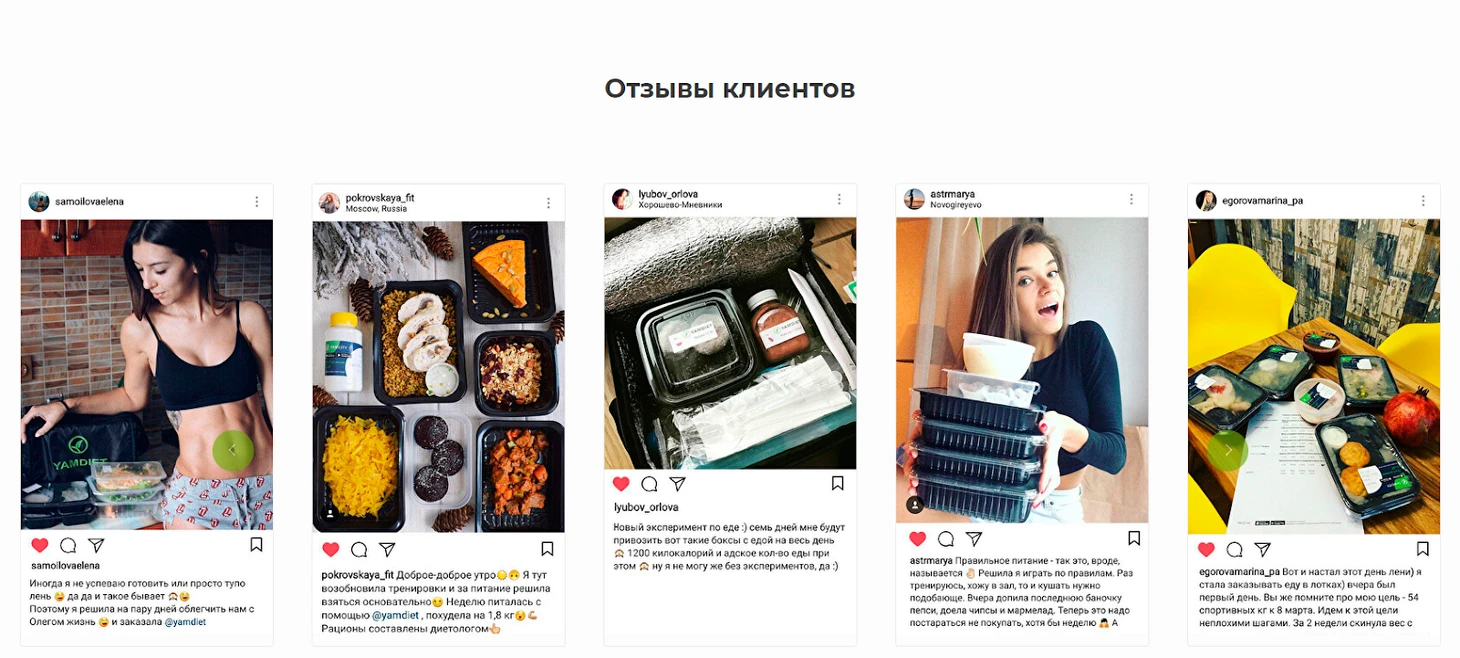
Task: Click share arrow icon on lyubov_orlova post
Action: click(677, 483)
